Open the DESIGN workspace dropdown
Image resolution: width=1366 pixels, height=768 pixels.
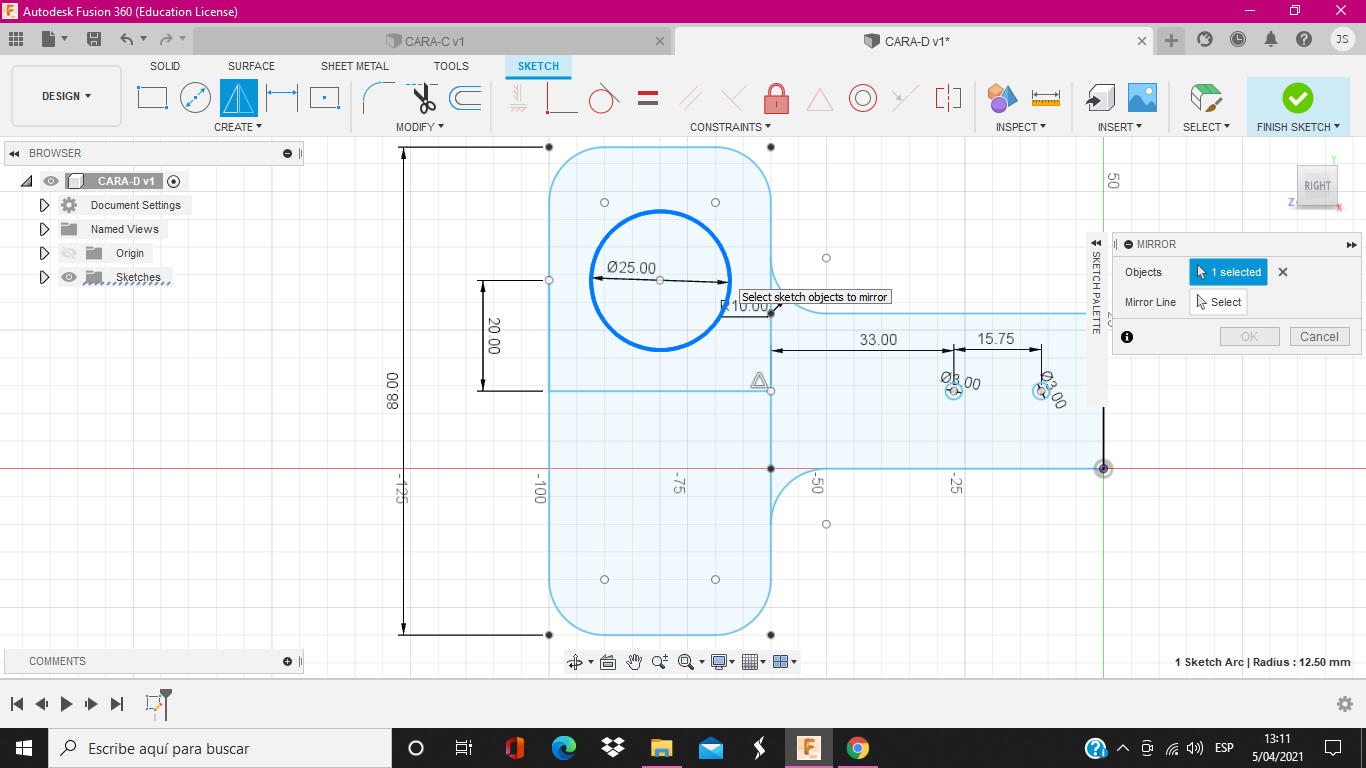click(66, 96)
